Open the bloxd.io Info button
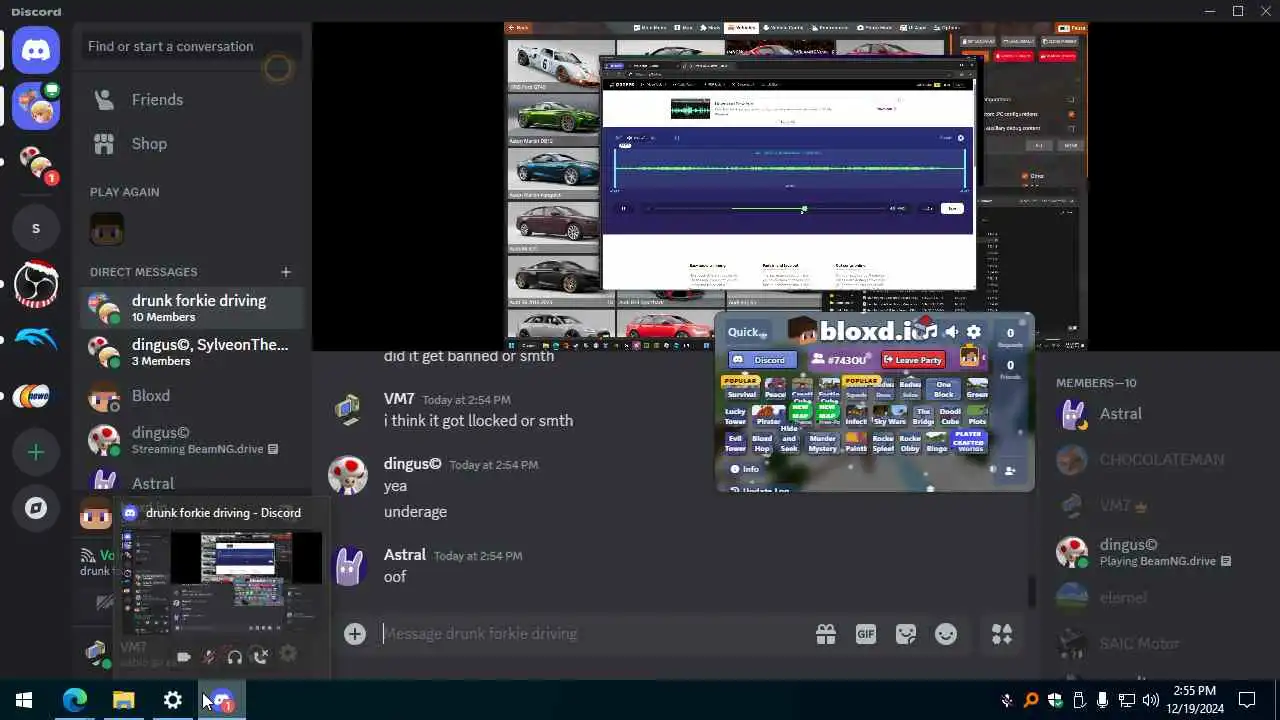Screen dimensions: 1280x720 (745, 469)
